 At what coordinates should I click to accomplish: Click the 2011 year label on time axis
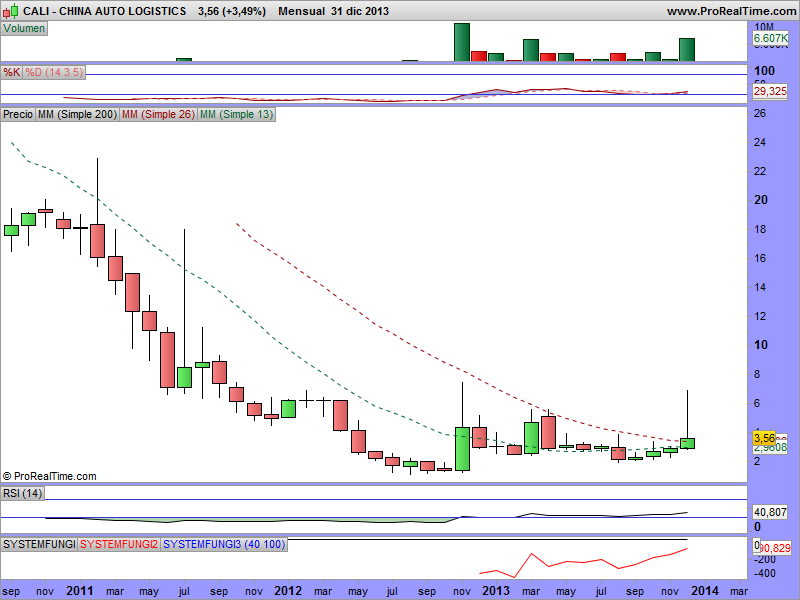coord(80,591)
